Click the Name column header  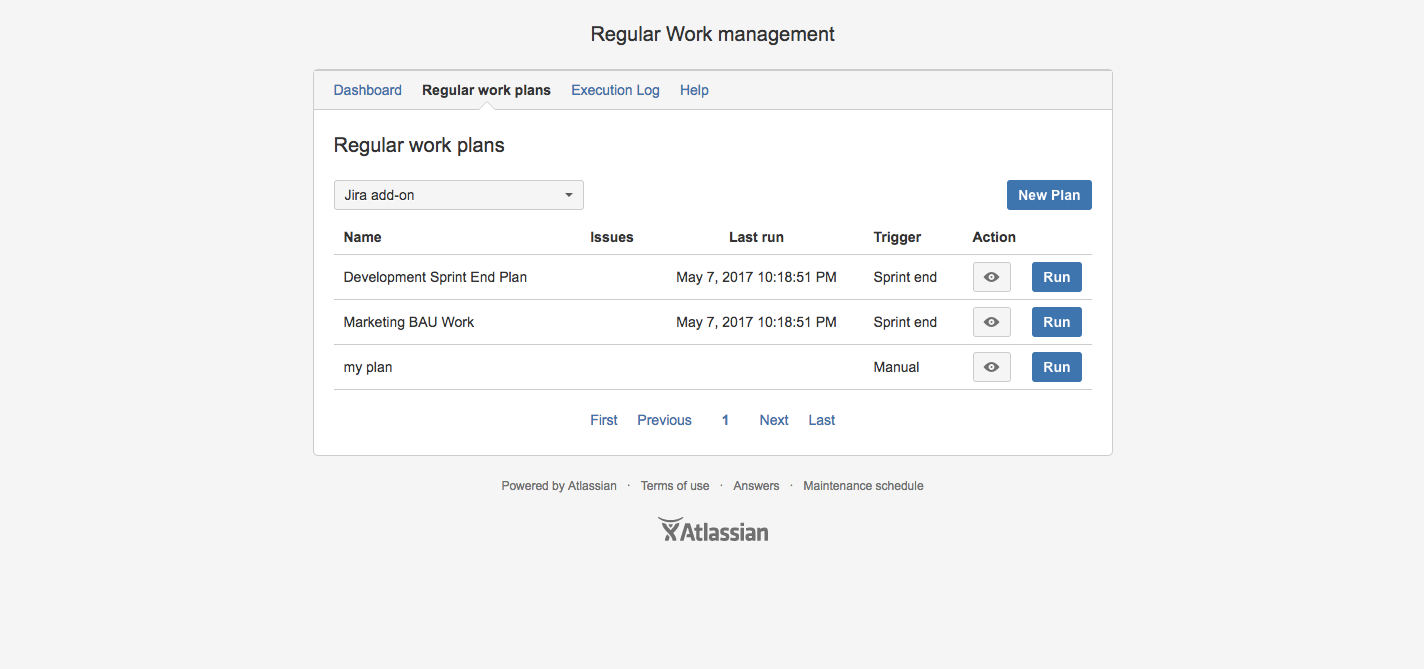[362, 237]
